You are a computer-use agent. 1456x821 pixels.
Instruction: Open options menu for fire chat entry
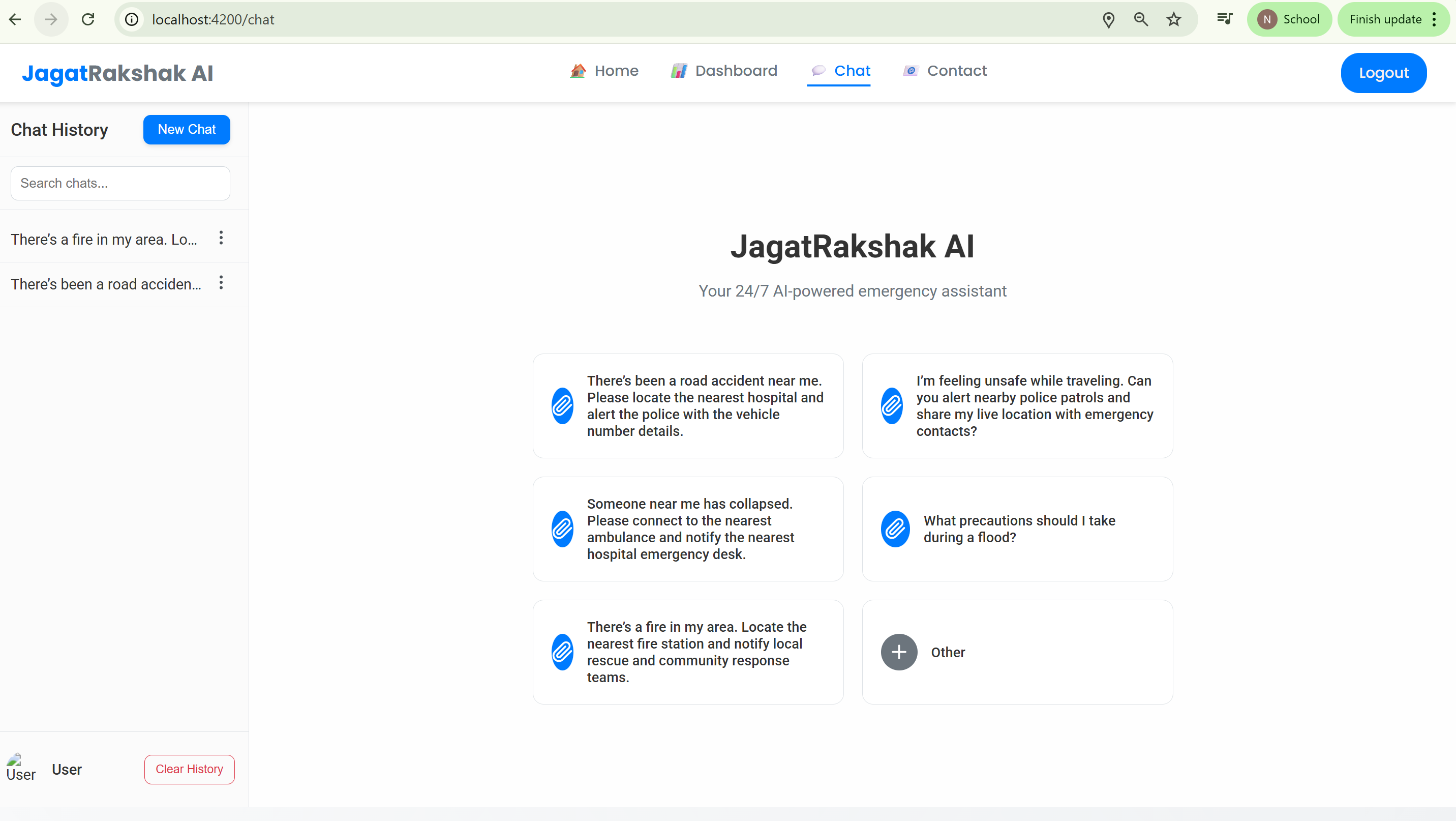coord(221,238)
